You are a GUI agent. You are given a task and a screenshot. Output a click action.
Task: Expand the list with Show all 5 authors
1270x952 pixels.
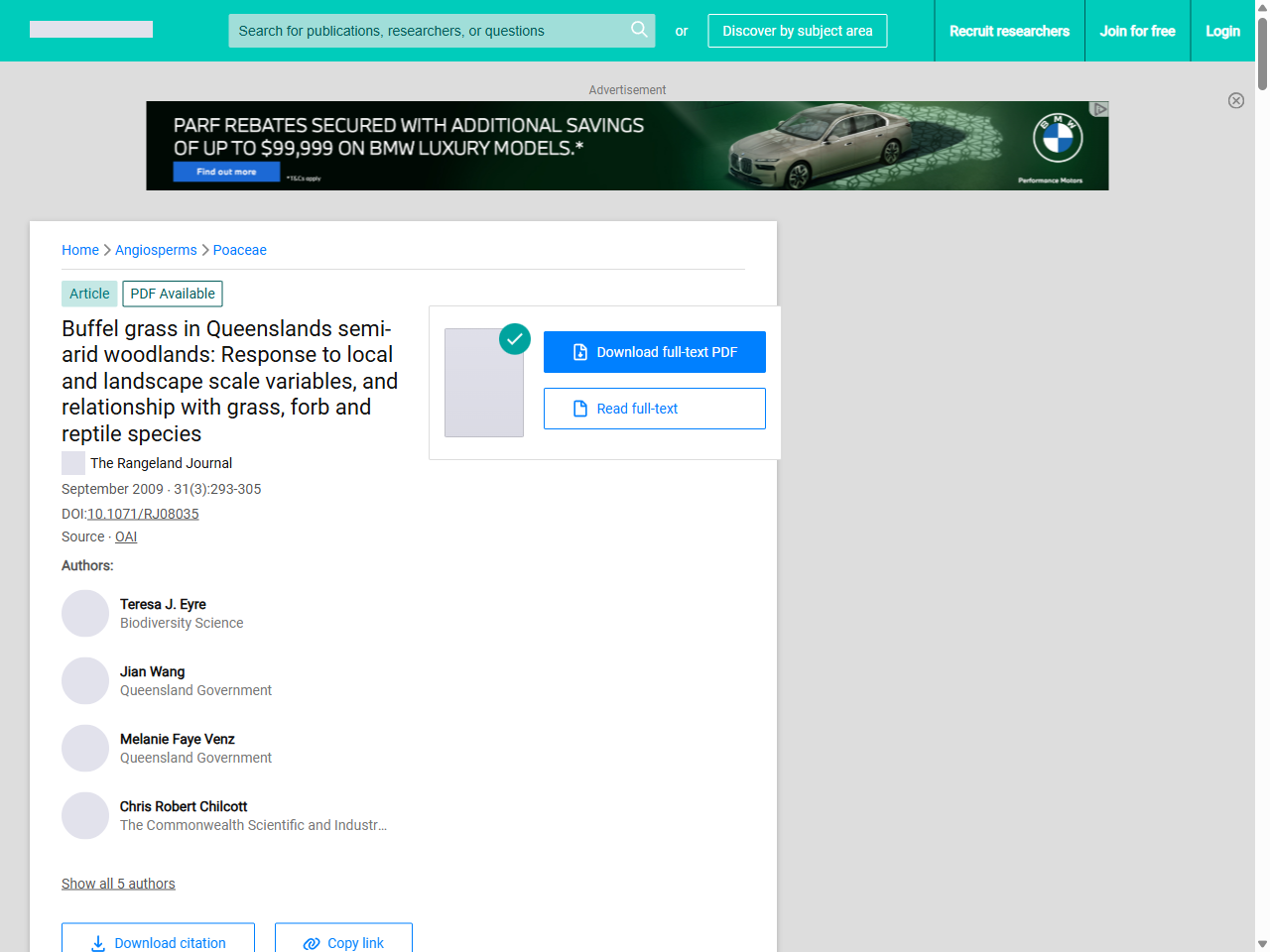118,884
